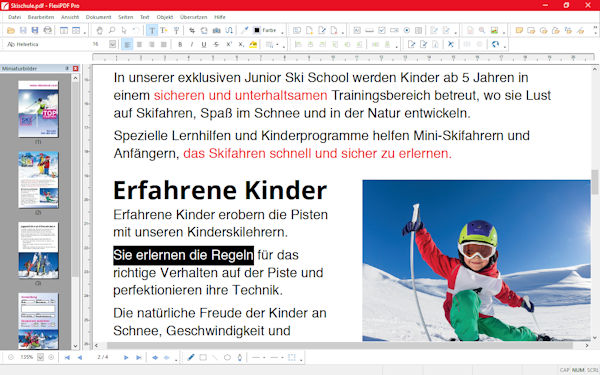600x375 pixels.
Task: Click the eyedropper color picker tool
Action: (x=244, y=30)
